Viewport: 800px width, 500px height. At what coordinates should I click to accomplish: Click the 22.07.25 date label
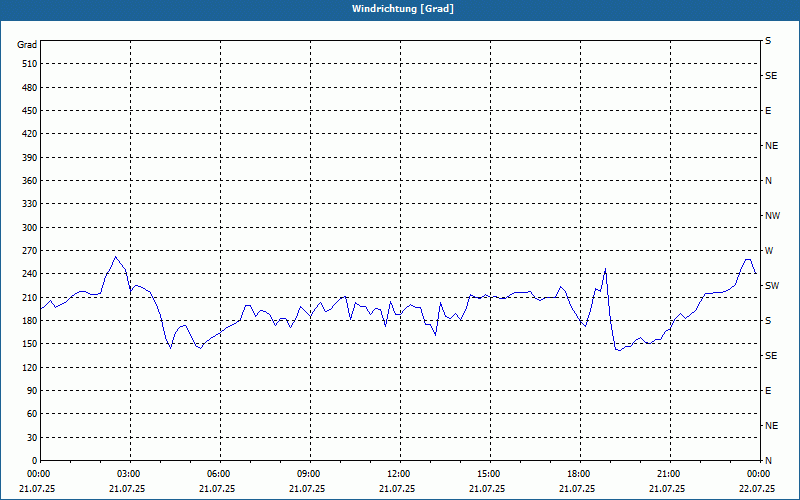pyautogui.click(x=757, y=488)
